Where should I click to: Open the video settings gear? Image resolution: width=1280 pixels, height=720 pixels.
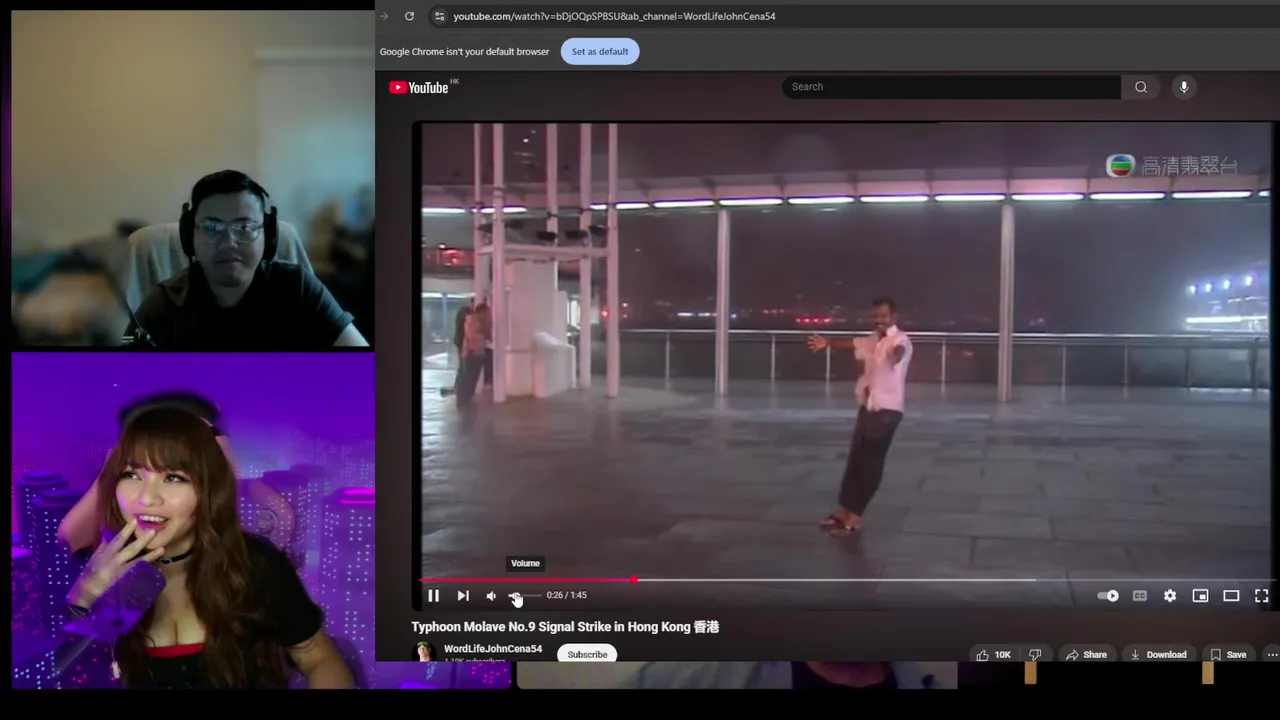click(x=1170, y=596)
